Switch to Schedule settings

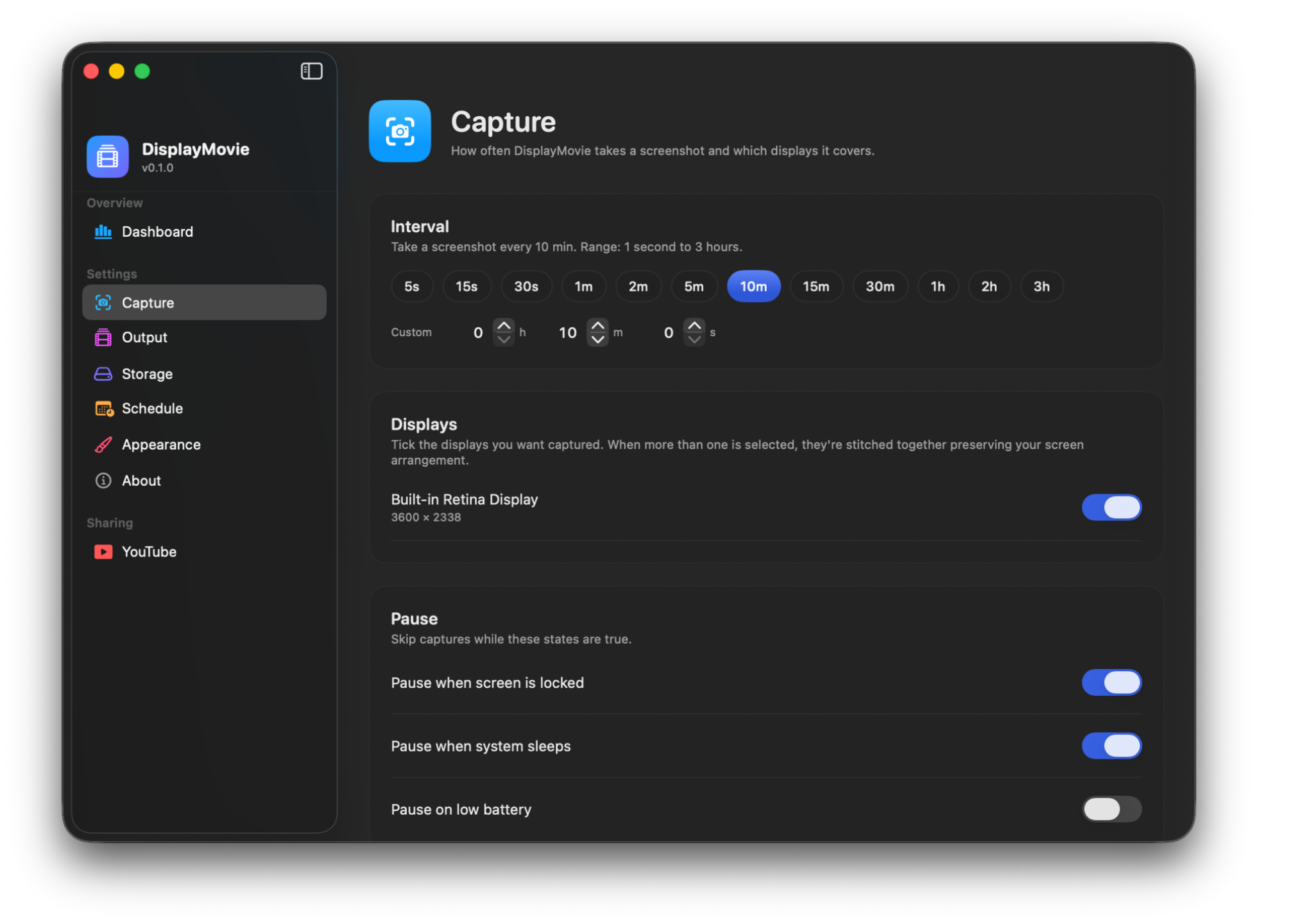point(204,409)
